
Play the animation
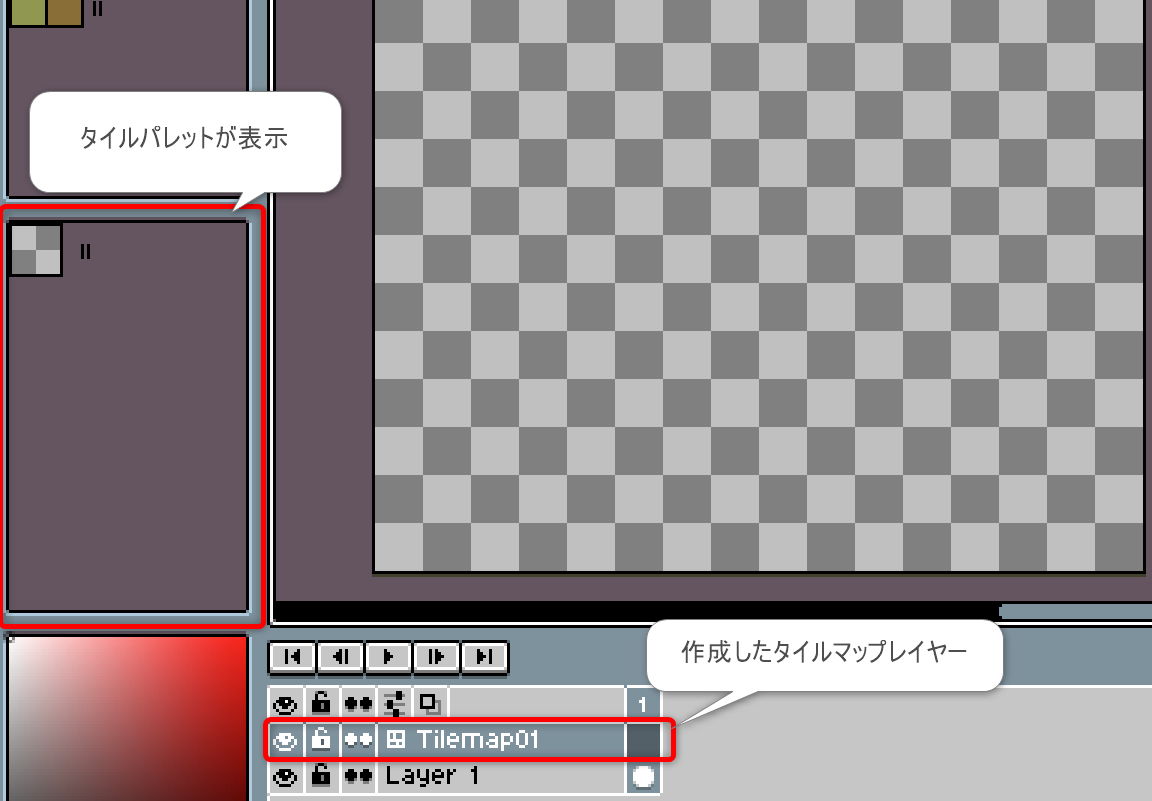coord(389,657)
